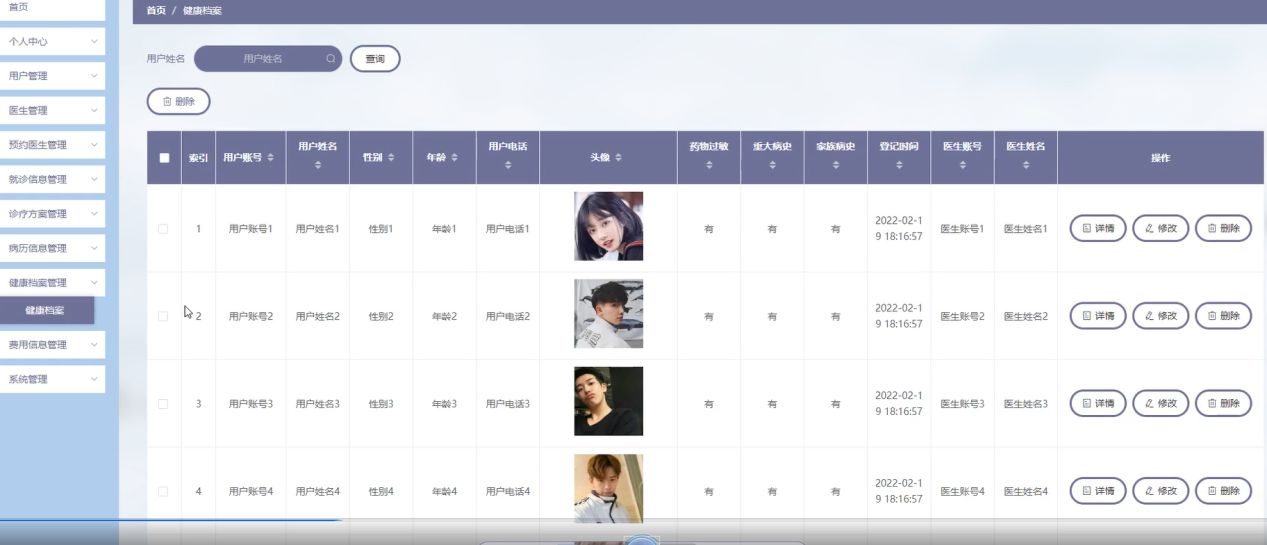Check the row 2 用户账号2 checkbox
1267x545 pixels.
point(163,316)
